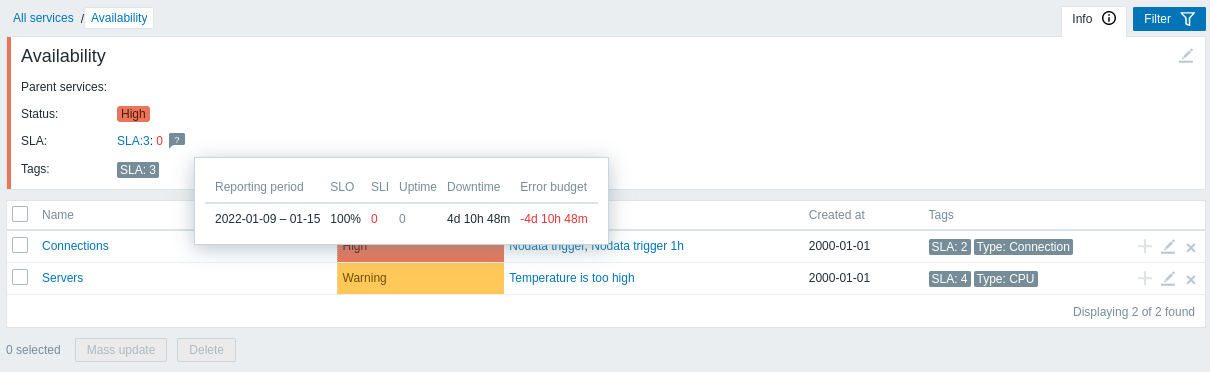Click the edit pencil for Availability service
1210x372 pixels.
tap(1186, 56)
